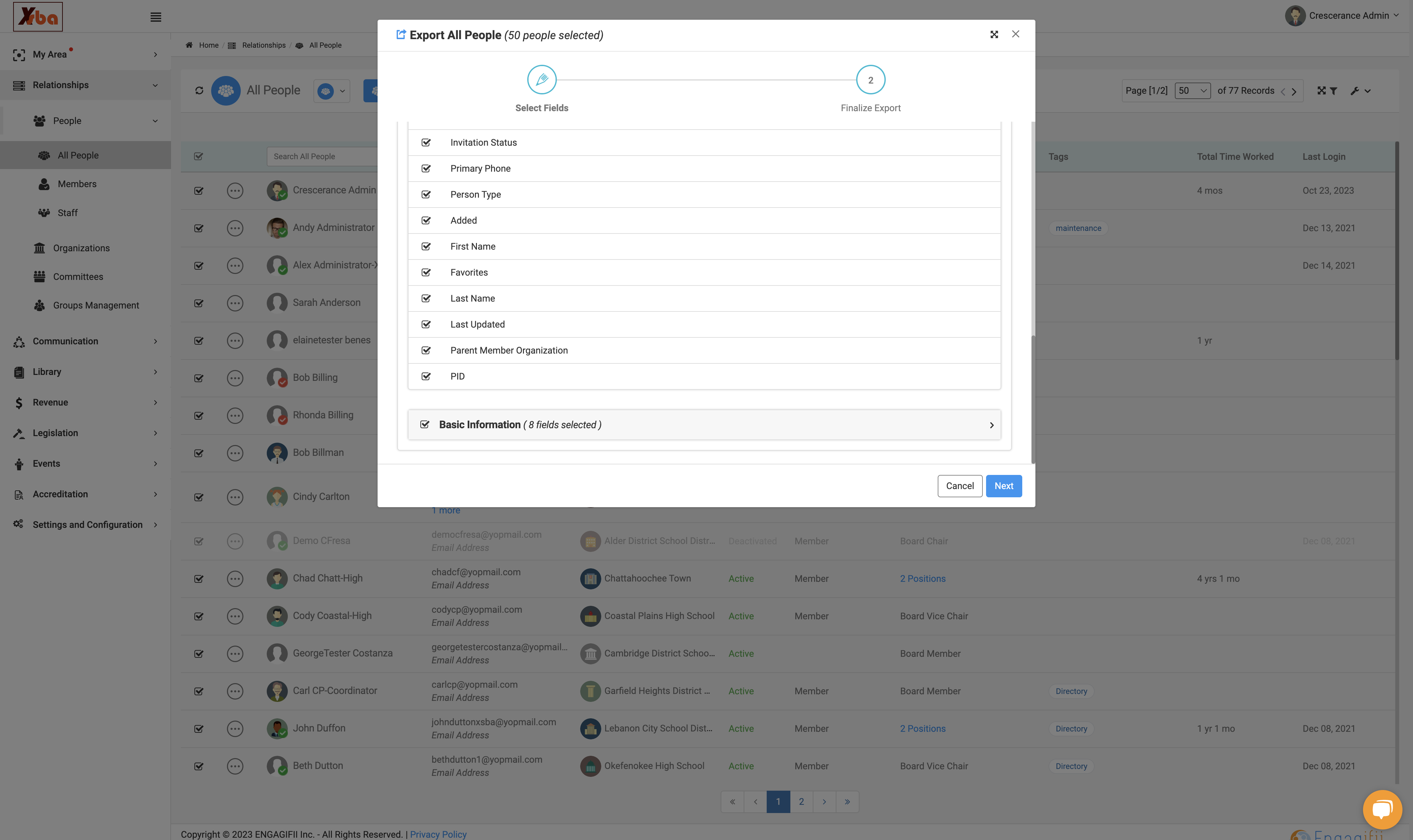Open John Duffon's 2 Positions link
This screenshot has height=840, width=1413.
[x=922, y=729]
